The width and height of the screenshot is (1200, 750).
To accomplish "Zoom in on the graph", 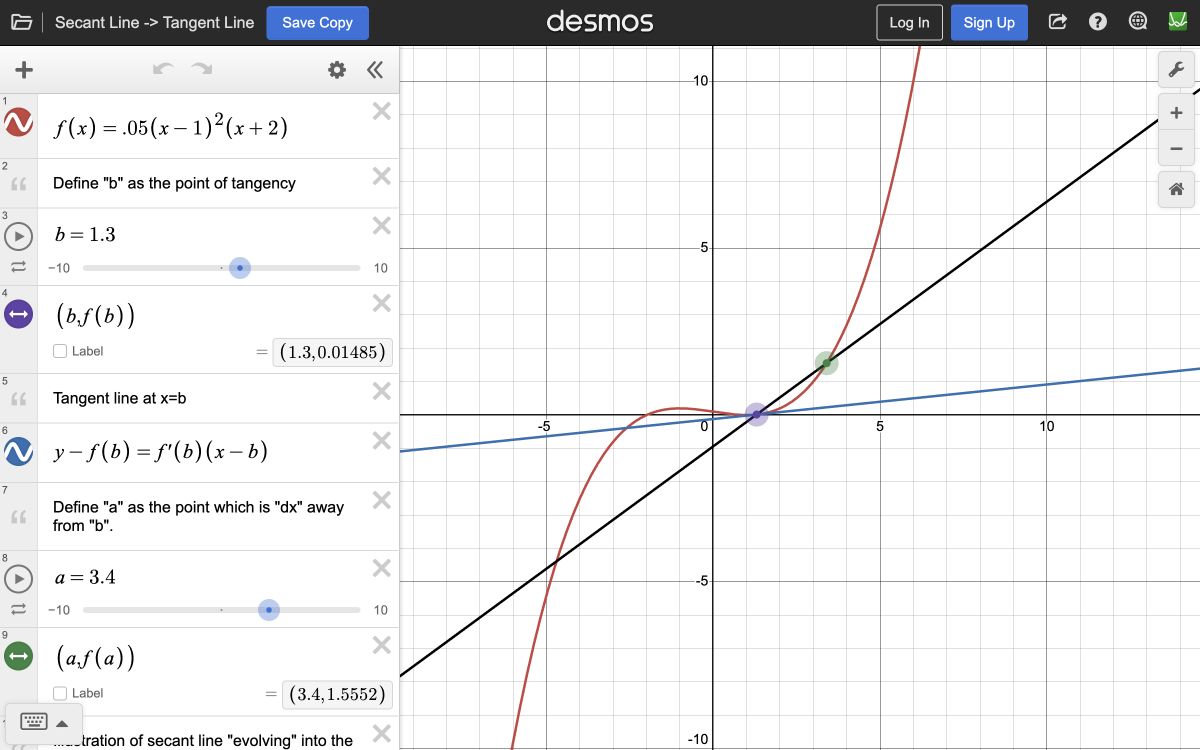I will [1177, 113].
